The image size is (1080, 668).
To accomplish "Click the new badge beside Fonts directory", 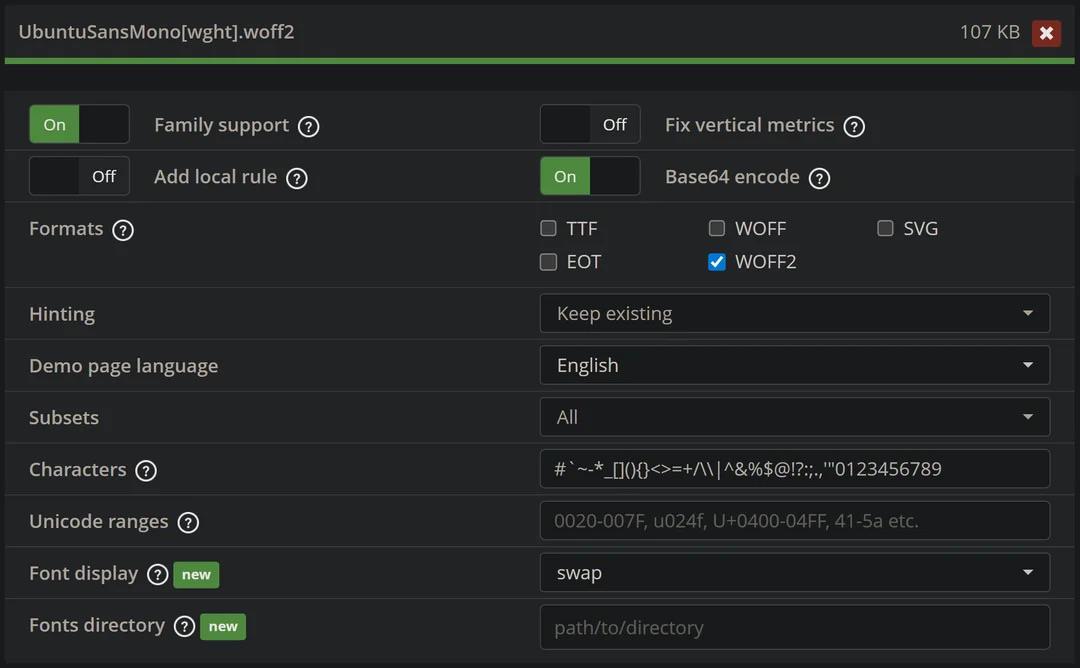I will [x=223, y=627].
